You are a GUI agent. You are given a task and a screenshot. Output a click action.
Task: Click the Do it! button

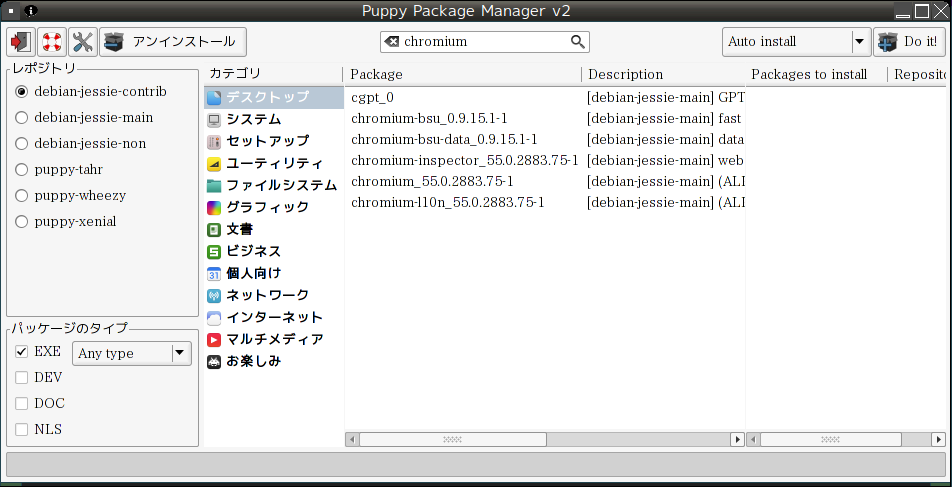click(911, 42)
